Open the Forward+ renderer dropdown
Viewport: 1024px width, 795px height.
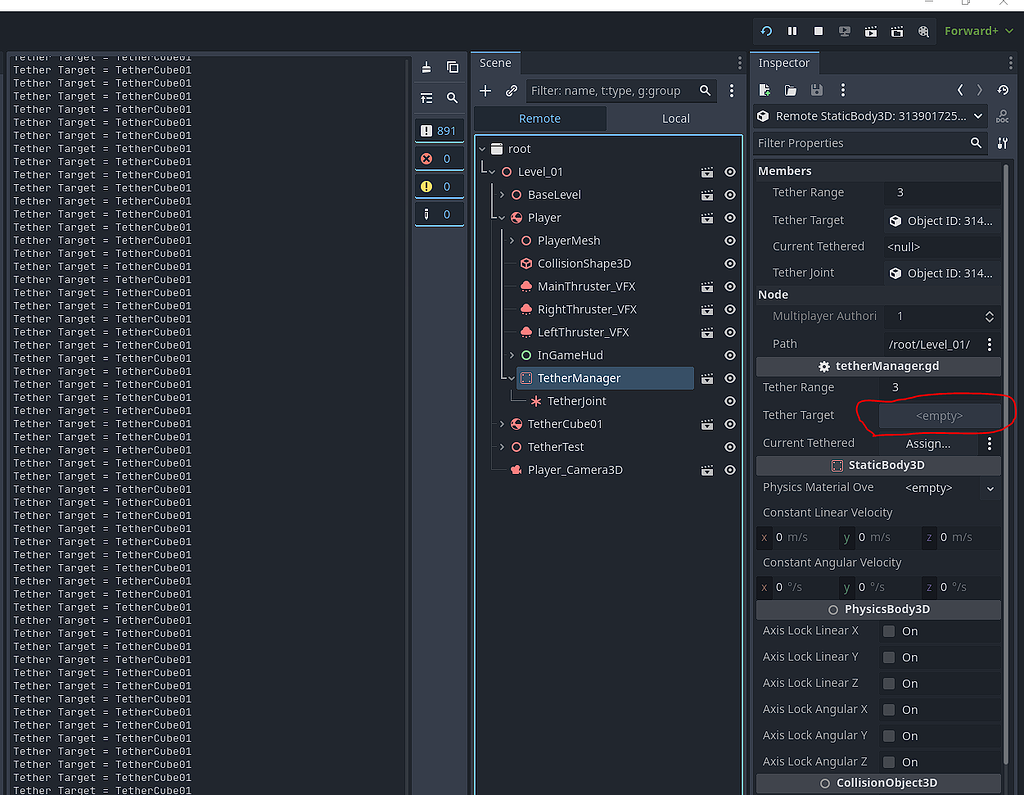click(978, 31)
